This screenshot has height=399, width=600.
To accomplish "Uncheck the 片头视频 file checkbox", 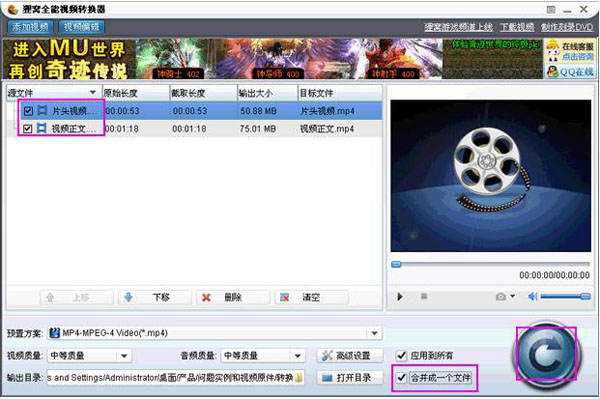I will click(x=28, y=111).
